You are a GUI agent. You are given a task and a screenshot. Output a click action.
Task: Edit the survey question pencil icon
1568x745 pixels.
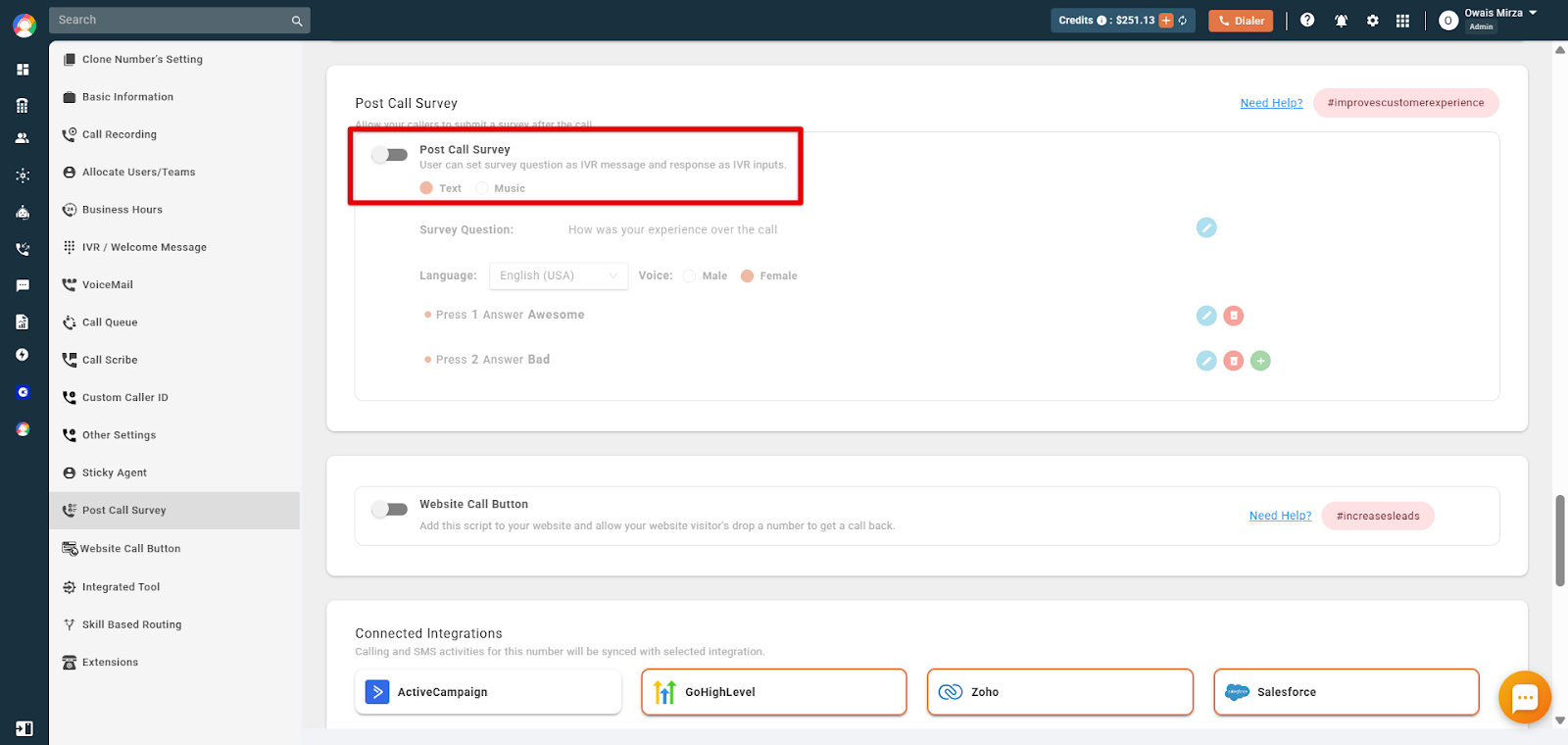pos(1206,227)
